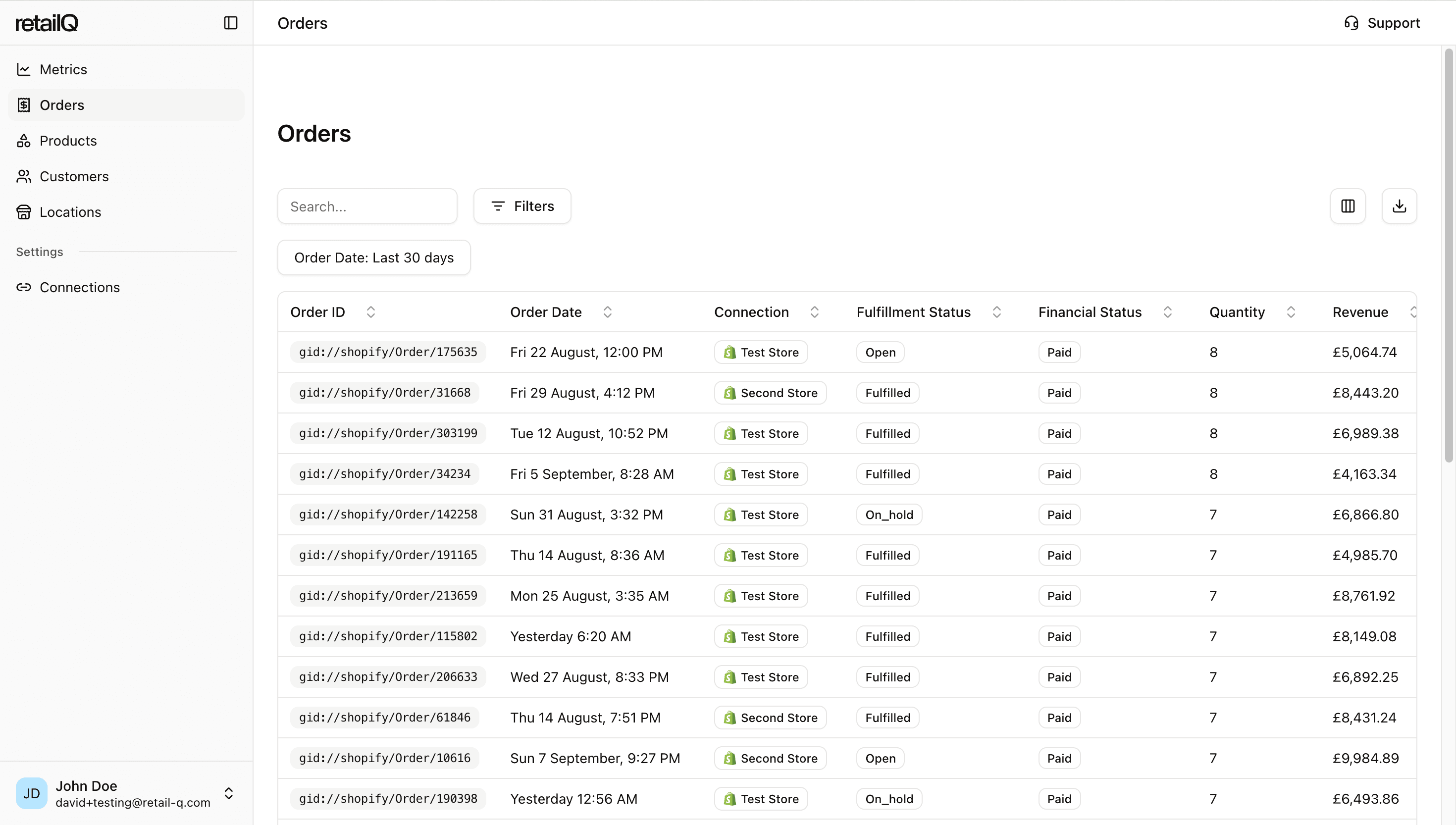Screen dimensions: 1456x825
Task: Go to Customers in sidebar
Action: click(x=74, y=176)
